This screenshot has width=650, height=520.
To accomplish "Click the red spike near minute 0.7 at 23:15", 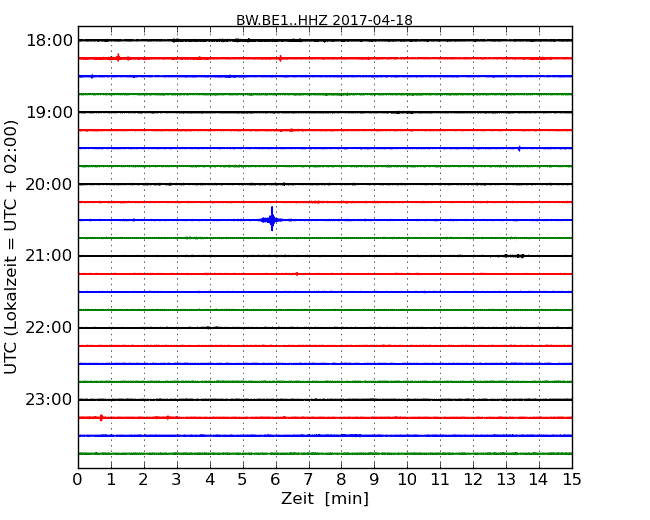I will [101, 418].
